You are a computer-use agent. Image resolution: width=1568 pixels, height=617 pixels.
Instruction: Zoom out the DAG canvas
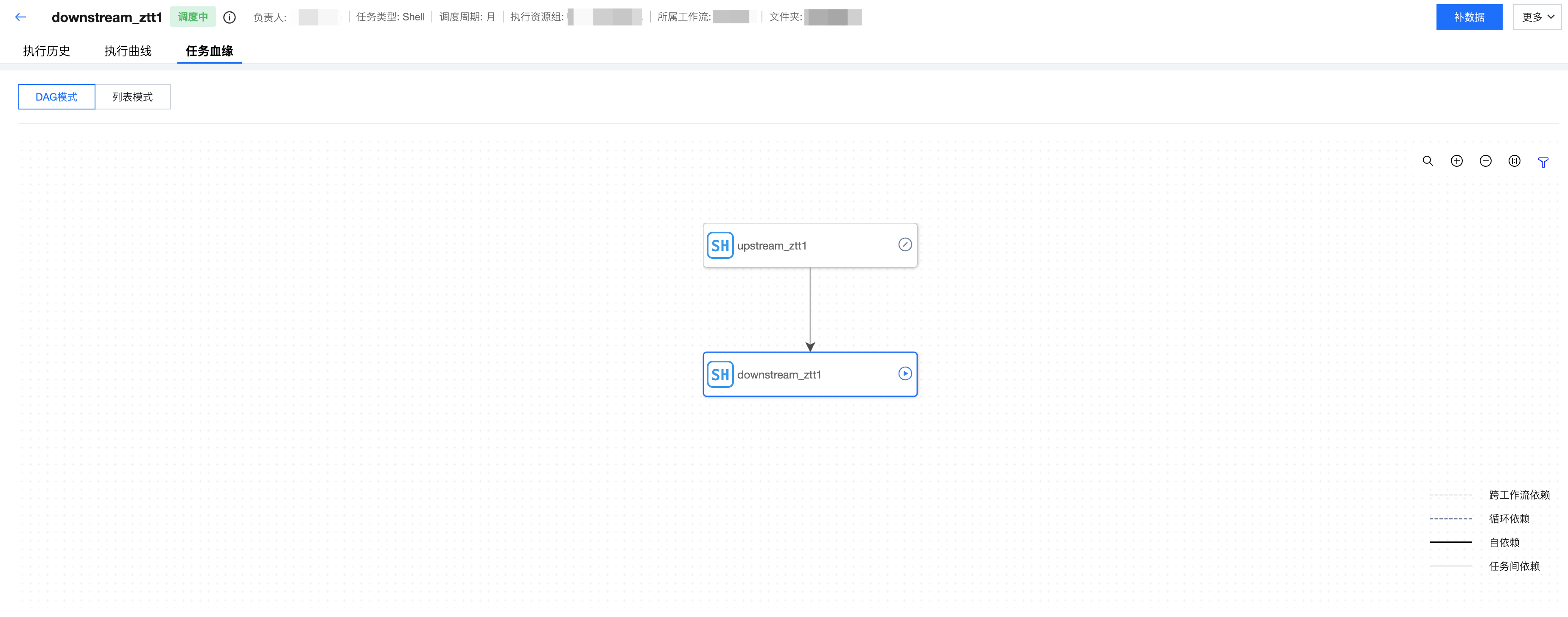[x=1485, y=161]
